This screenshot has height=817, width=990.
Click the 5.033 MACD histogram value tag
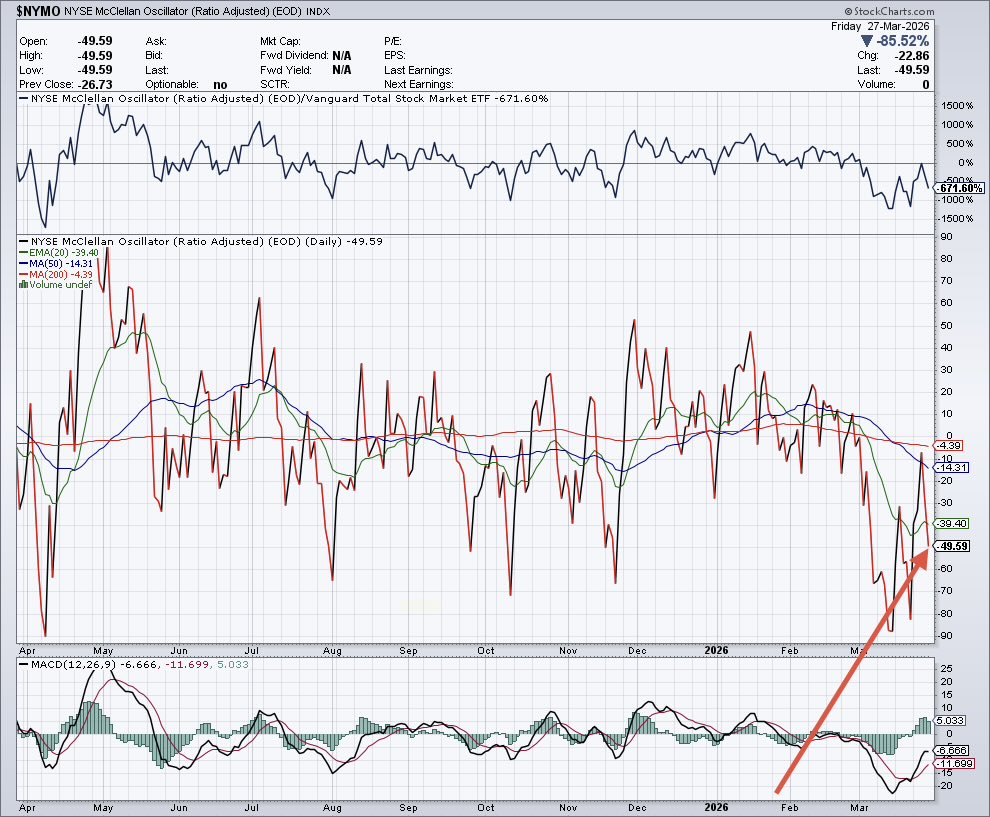(x=949, y=720)
